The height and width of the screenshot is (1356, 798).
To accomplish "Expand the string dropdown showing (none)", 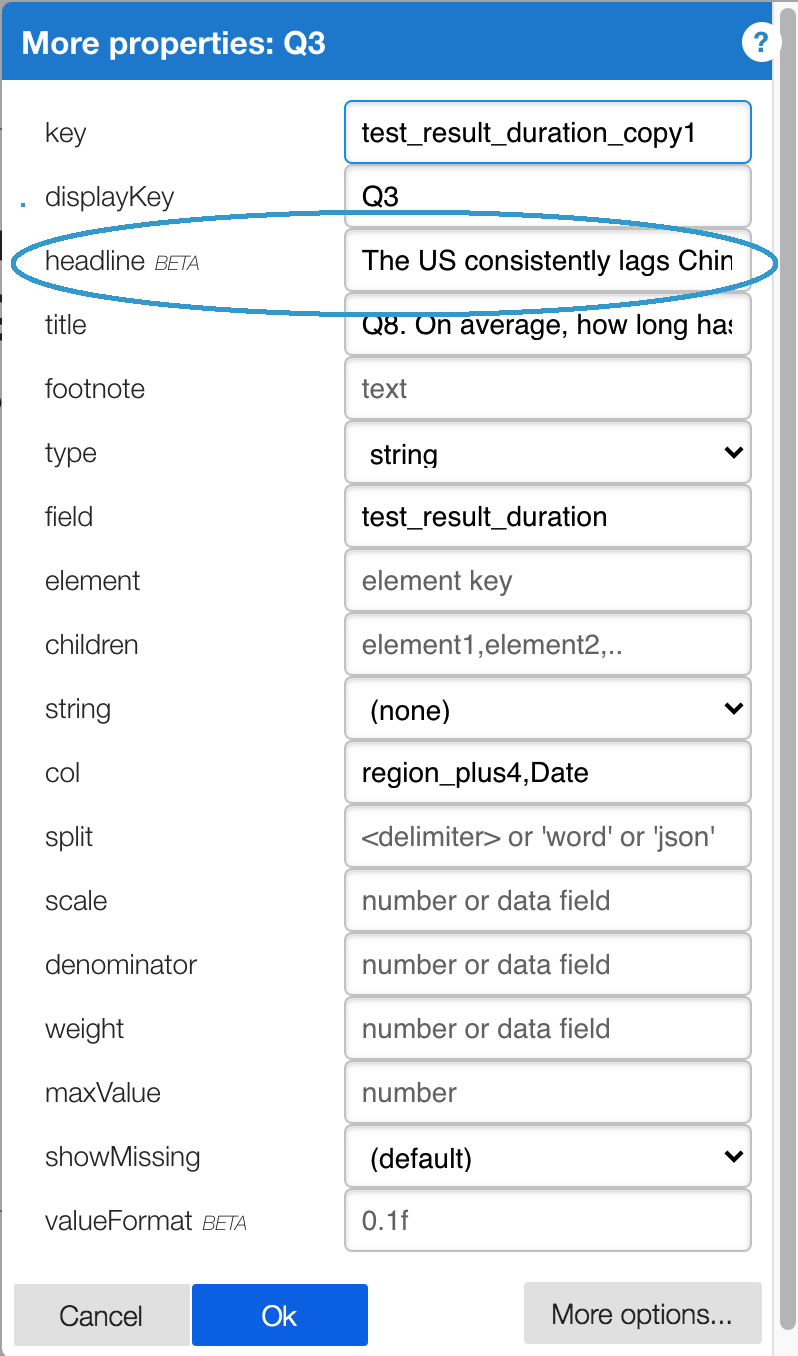I will click(x=547, y=710).
